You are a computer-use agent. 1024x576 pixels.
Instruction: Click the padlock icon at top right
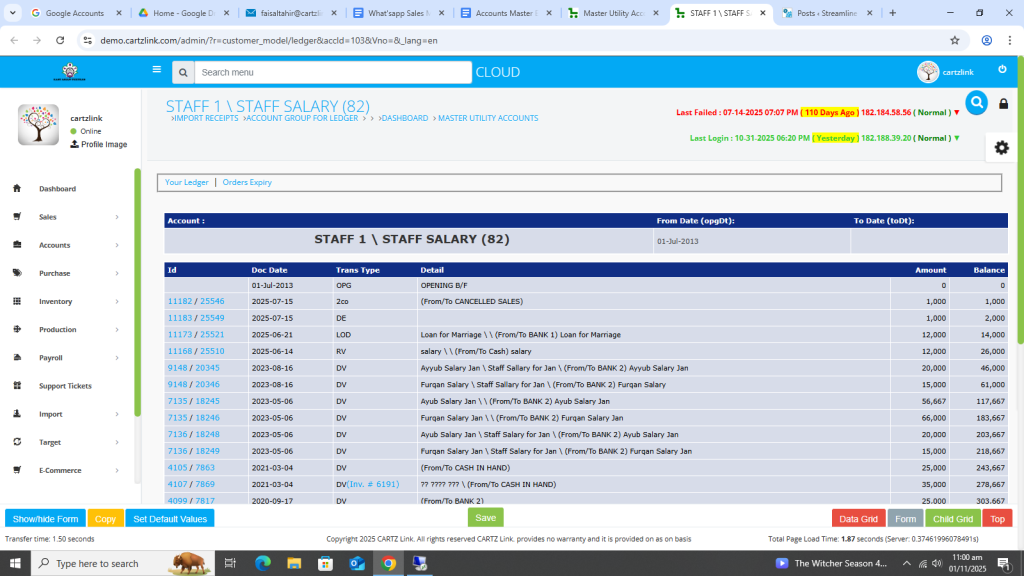tap(1004, 104)
